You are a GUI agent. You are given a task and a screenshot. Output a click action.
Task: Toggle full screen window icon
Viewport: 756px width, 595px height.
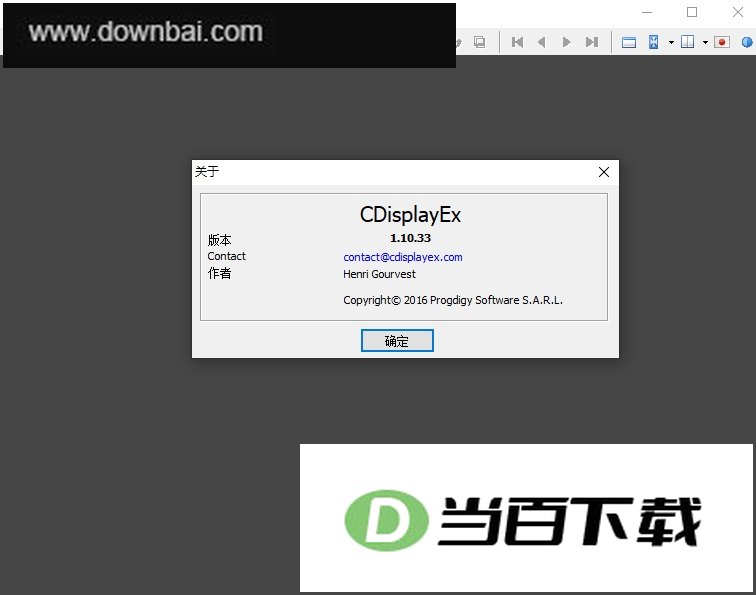click(x=629, y=43)
